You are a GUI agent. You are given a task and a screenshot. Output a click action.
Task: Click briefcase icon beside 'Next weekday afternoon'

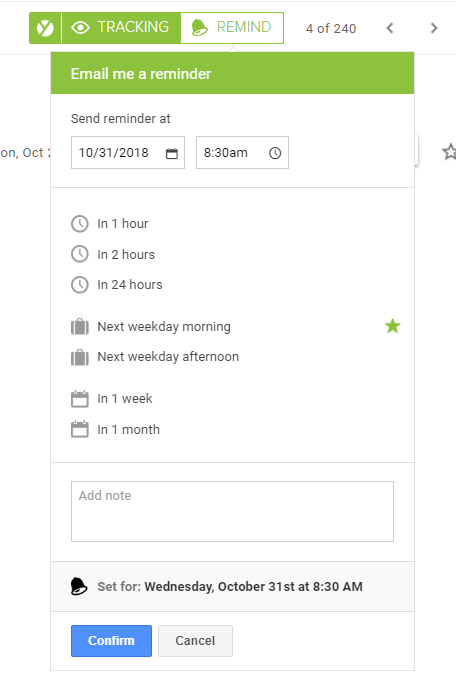coord(80,357)
